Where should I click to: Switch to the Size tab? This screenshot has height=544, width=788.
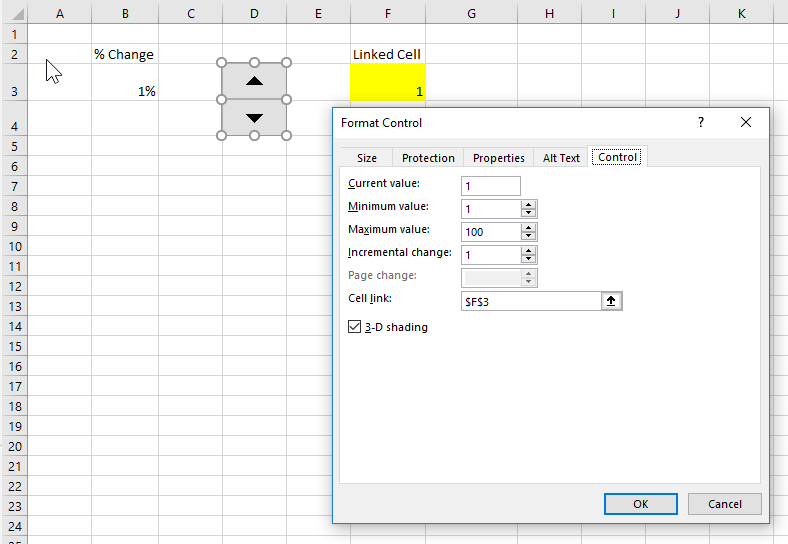point(367,158)
